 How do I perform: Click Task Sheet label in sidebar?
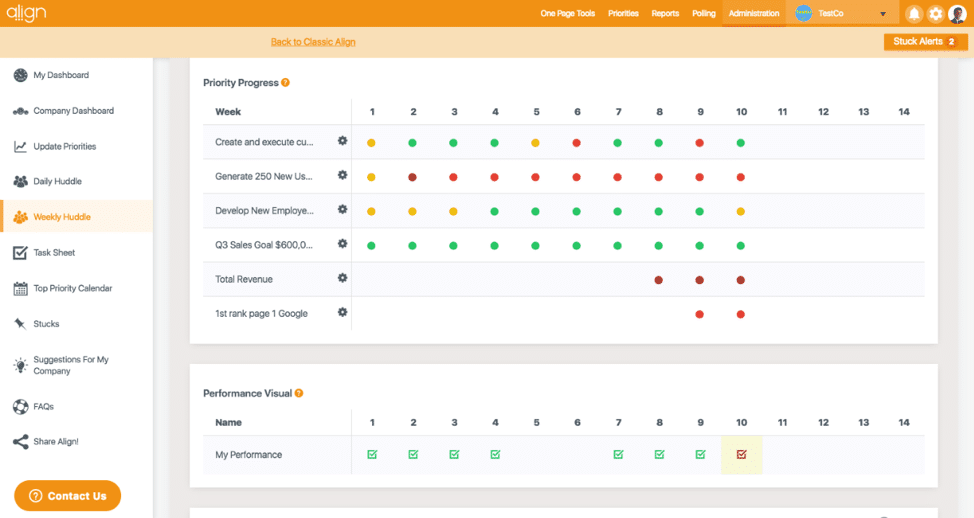(x=54, y=253)
